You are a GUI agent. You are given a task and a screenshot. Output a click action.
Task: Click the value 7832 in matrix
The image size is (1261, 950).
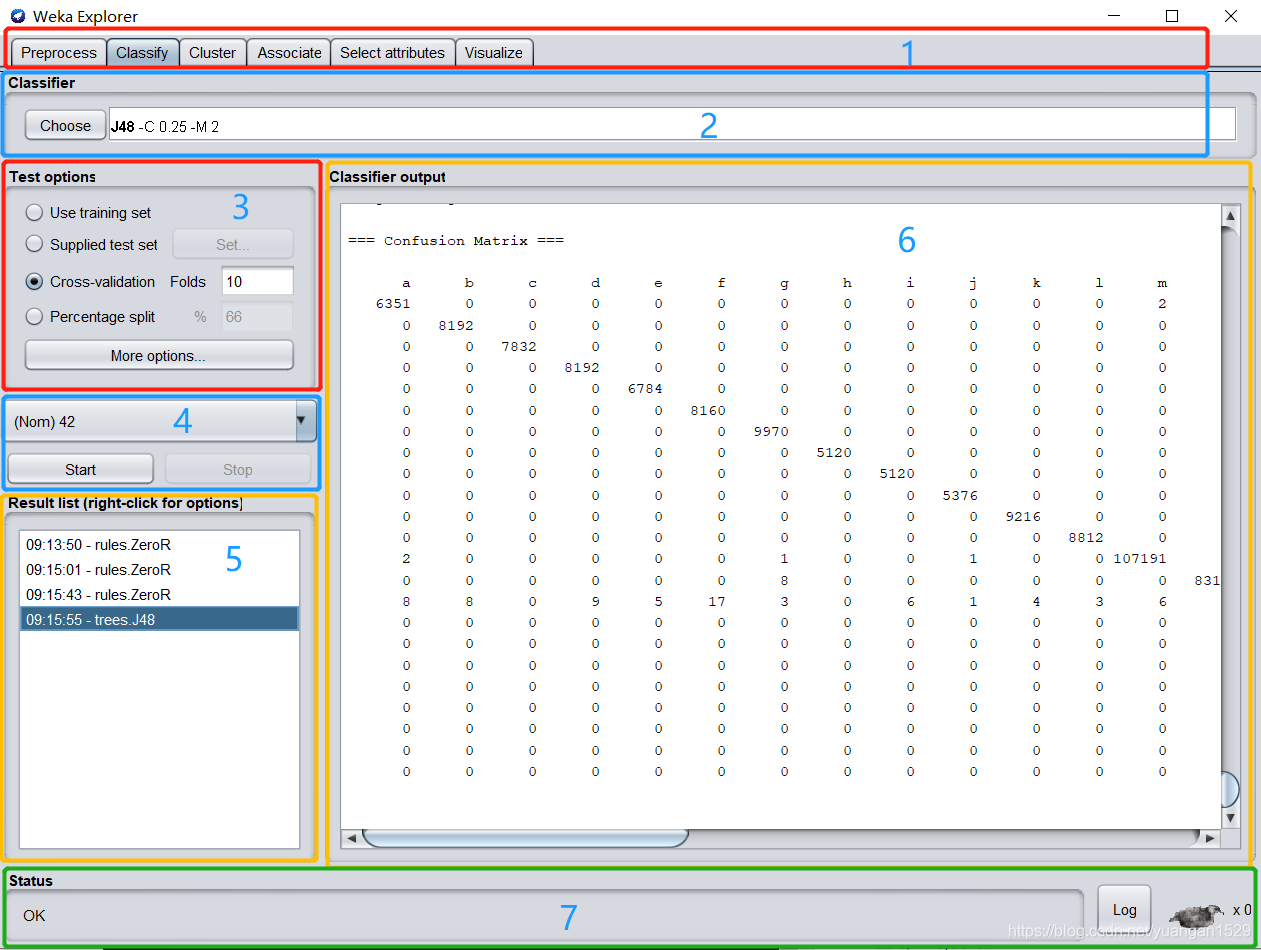pos(518,347)
